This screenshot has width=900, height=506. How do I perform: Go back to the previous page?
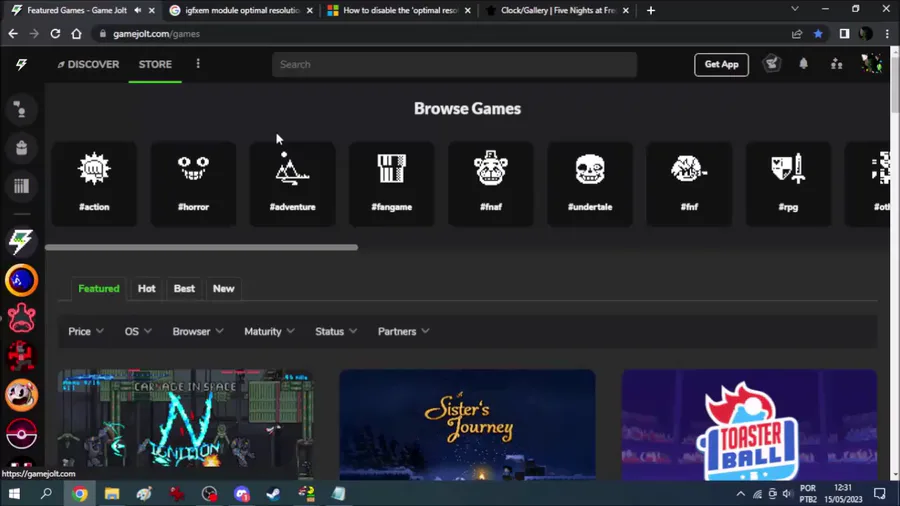coord(13,34)
